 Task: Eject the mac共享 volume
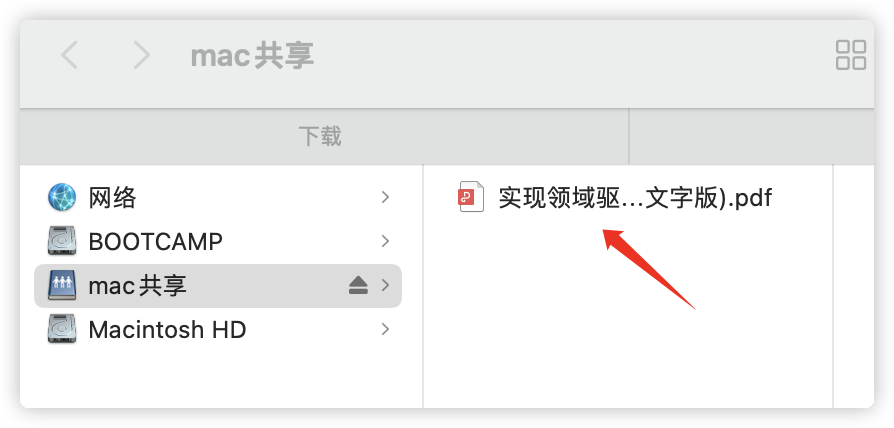pyautogui.click(x=358, y=286)
